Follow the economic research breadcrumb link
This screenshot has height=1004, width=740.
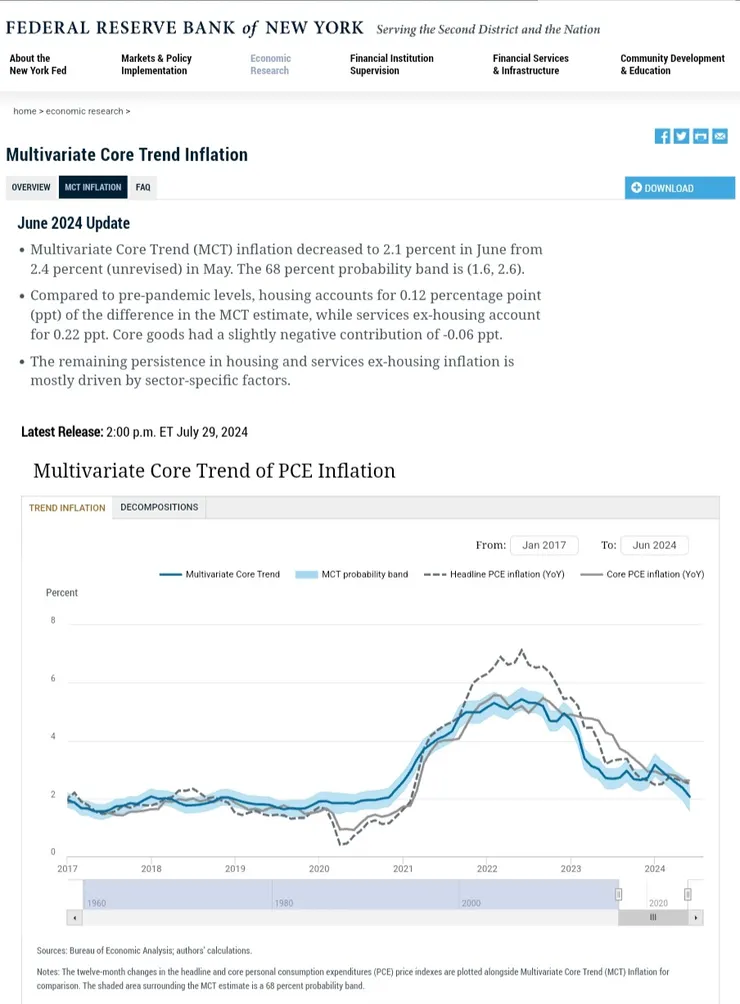pyautogui.click(x=85, y=111)
